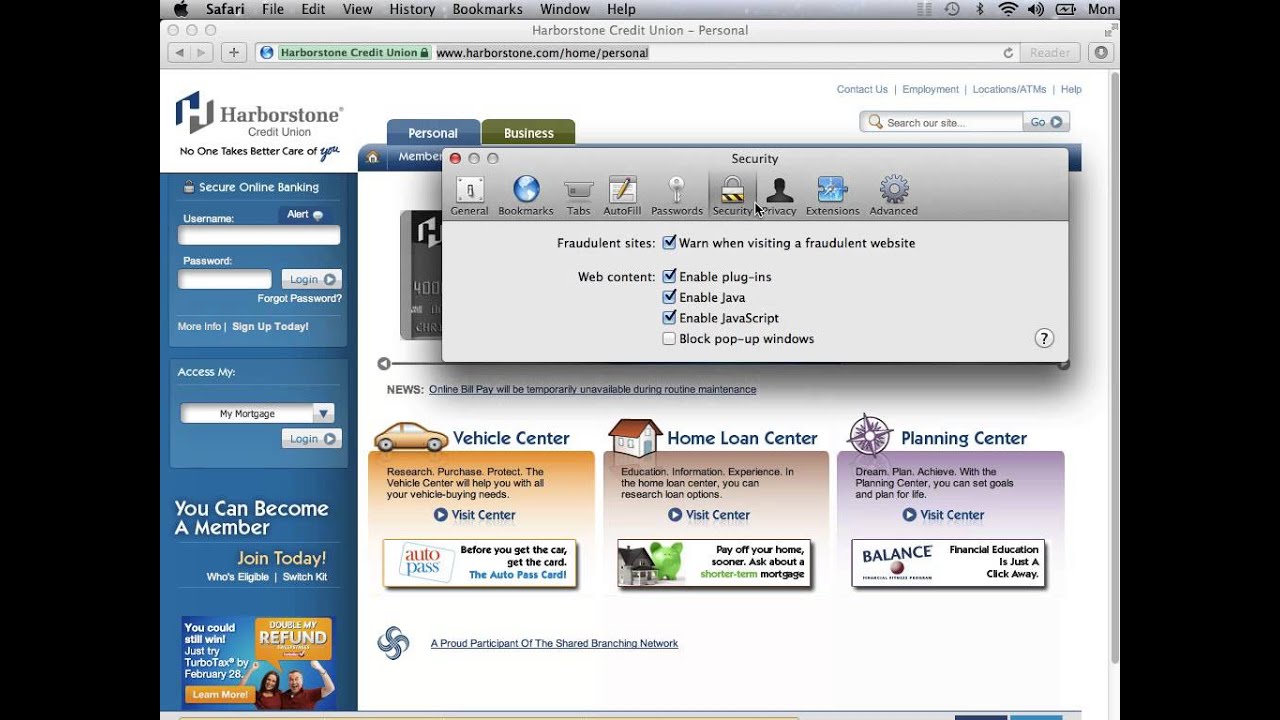Click the Harborstone Credit Union logo
This screenshot has height=720, width=1280.
tap(259, 125)
